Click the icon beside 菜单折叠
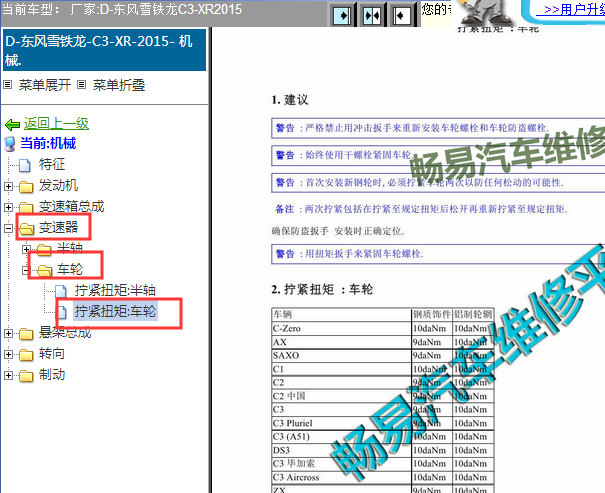The height and width of the screenshot is (493, 605). pyautogui.click(x=81, y=84)
